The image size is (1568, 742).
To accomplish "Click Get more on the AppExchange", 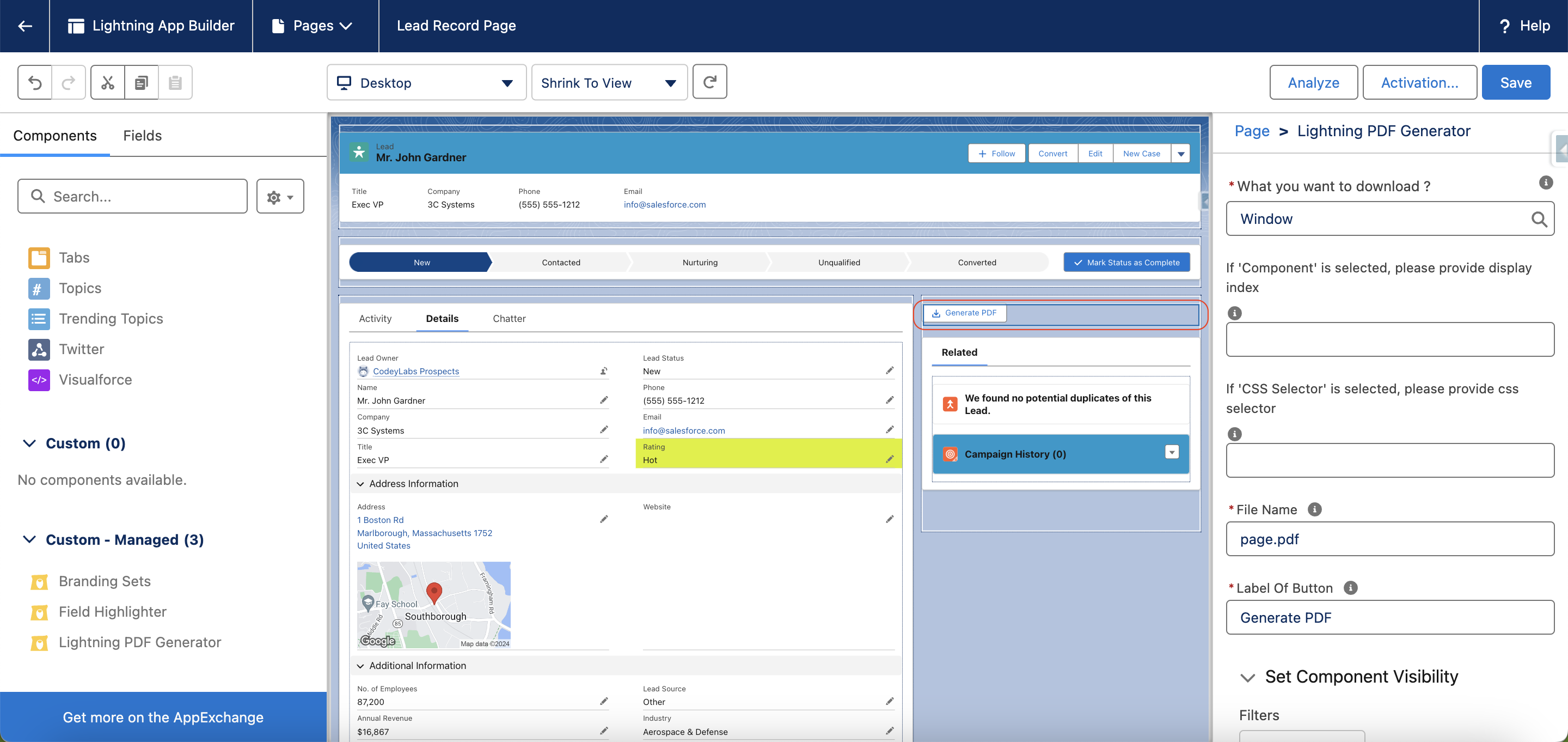I will pos(163,717).
